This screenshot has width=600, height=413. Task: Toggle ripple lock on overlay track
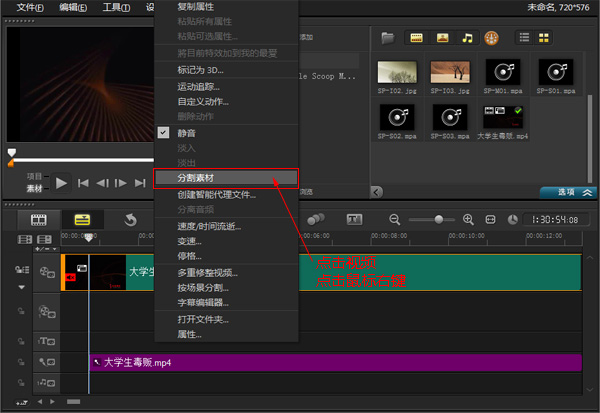pos(21,311)
